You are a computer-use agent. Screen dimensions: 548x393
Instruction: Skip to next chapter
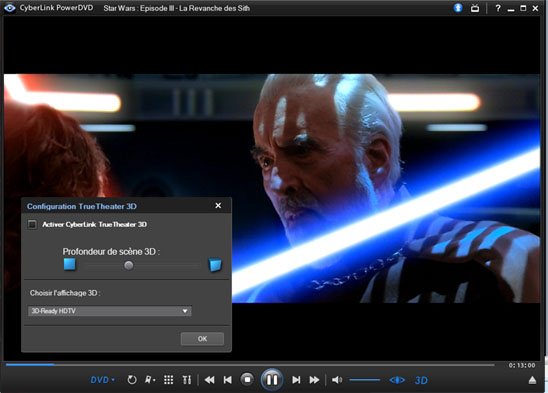pos(296,380)
